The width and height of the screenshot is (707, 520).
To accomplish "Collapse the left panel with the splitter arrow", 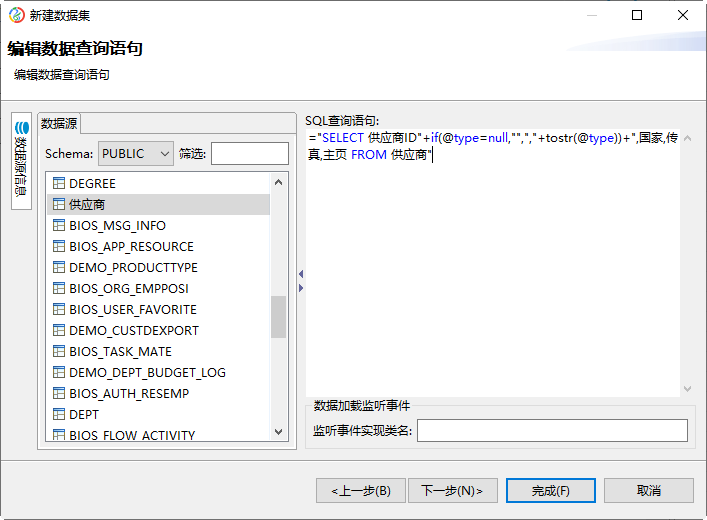I will (301, 274).
